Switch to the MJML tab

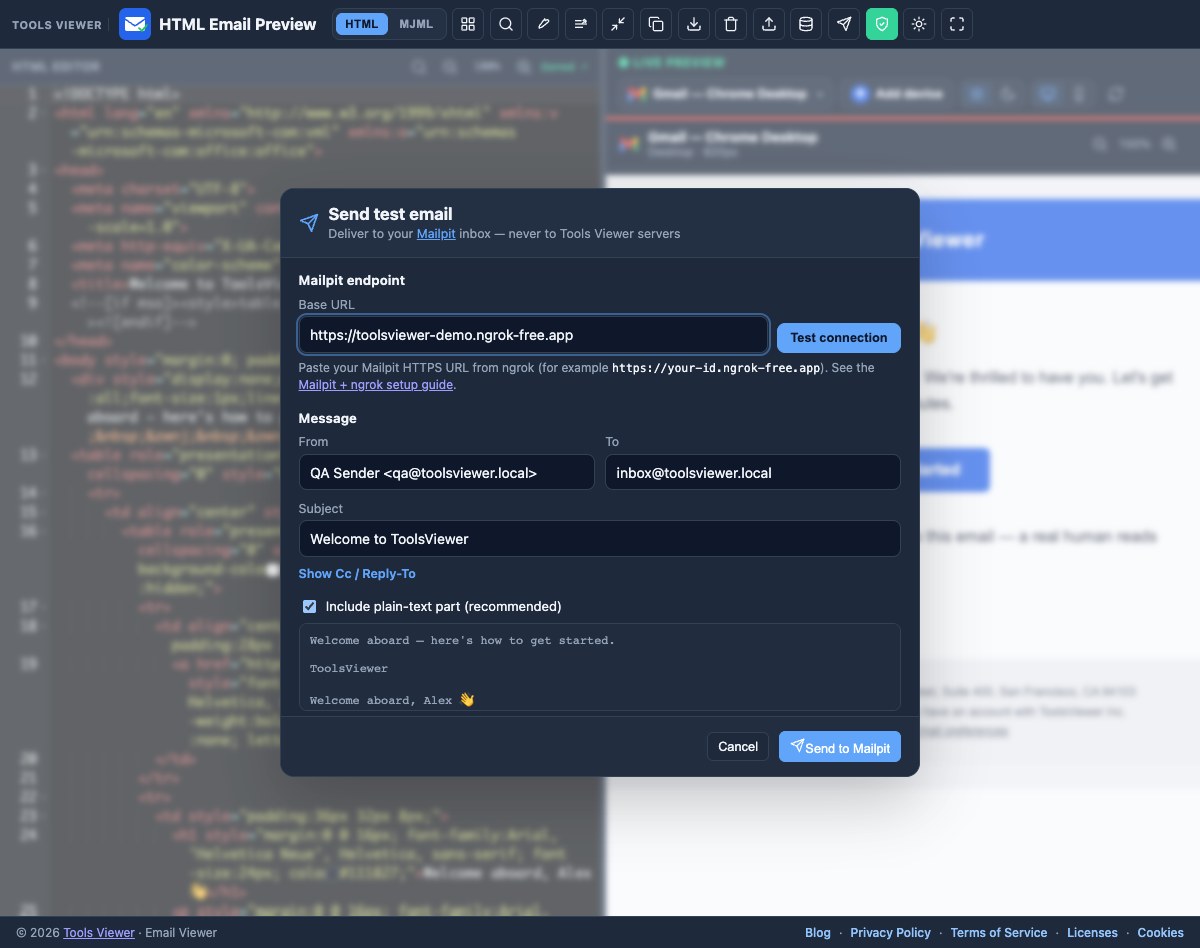pos(416,24)
